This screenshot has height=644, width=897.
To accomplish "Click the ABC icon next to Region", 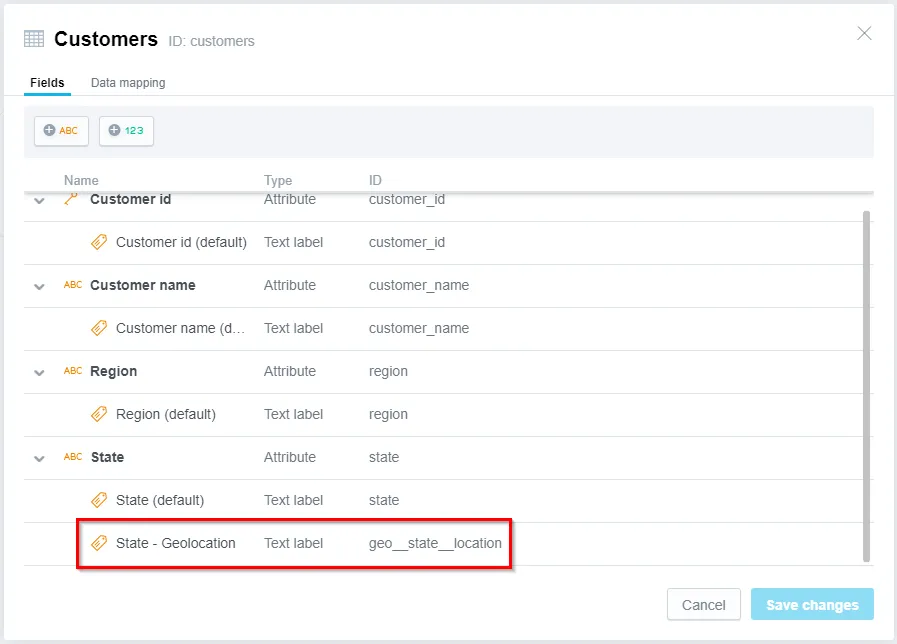I will [x=71, y=371].
